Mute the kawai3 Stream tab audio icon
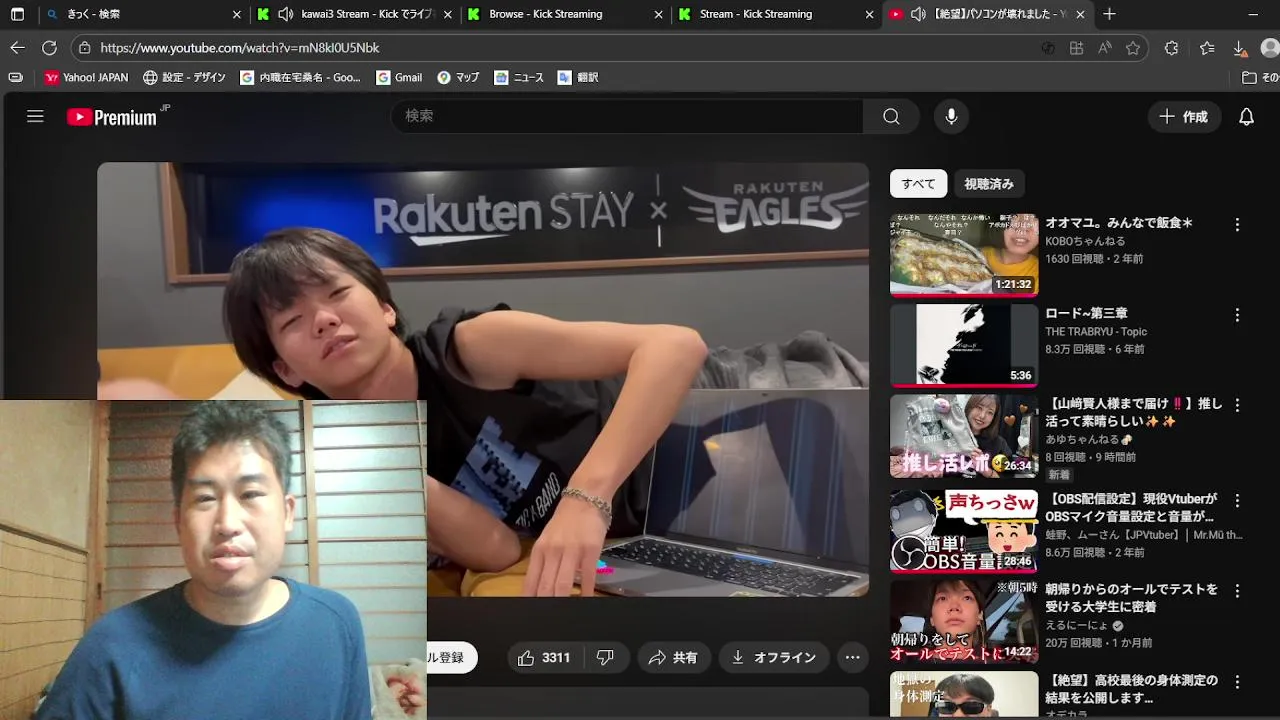 (x=285, y=14)
